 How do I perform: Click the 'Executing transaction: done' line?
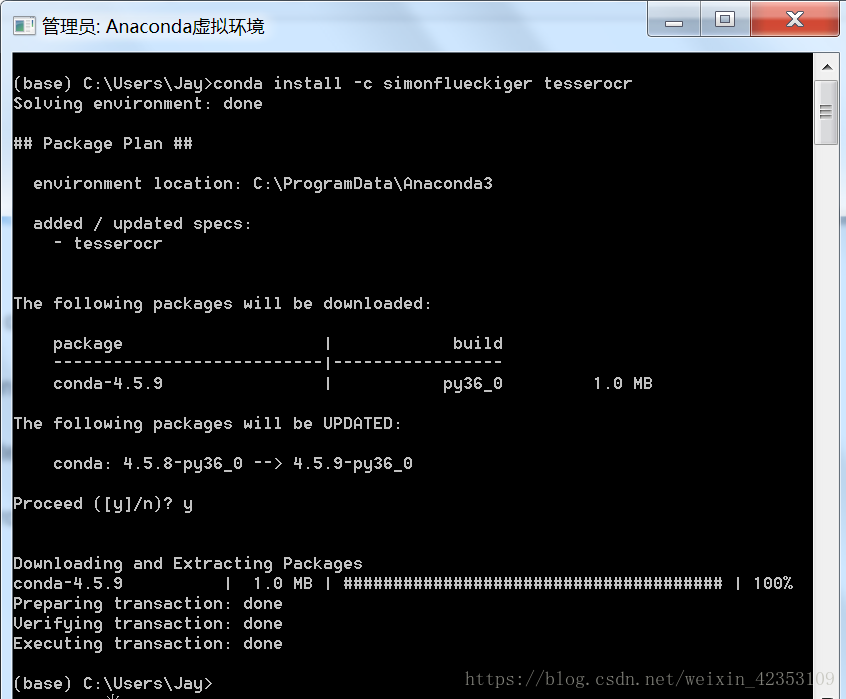(148, 643)
